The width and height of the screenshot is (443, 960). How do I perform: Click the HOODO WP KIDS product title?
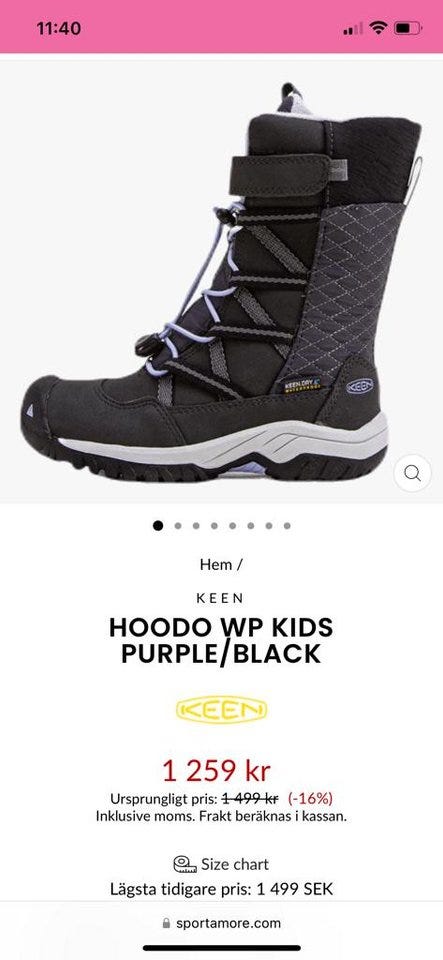[221, 640]
